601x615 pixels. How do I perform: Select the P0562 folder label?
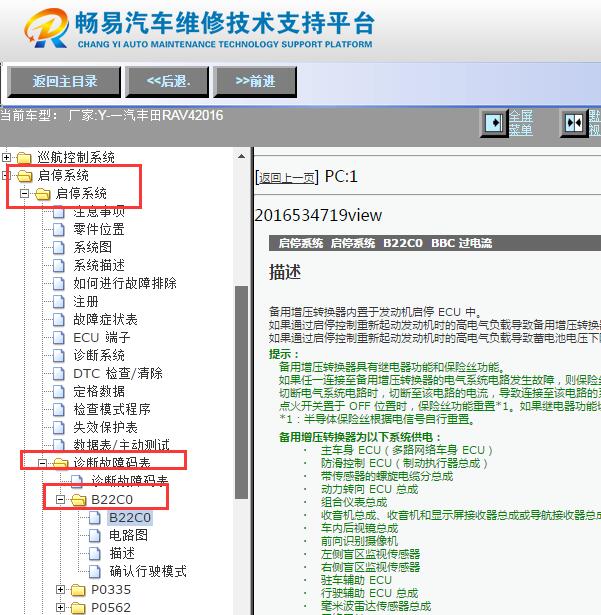click(x=111, y=608)
